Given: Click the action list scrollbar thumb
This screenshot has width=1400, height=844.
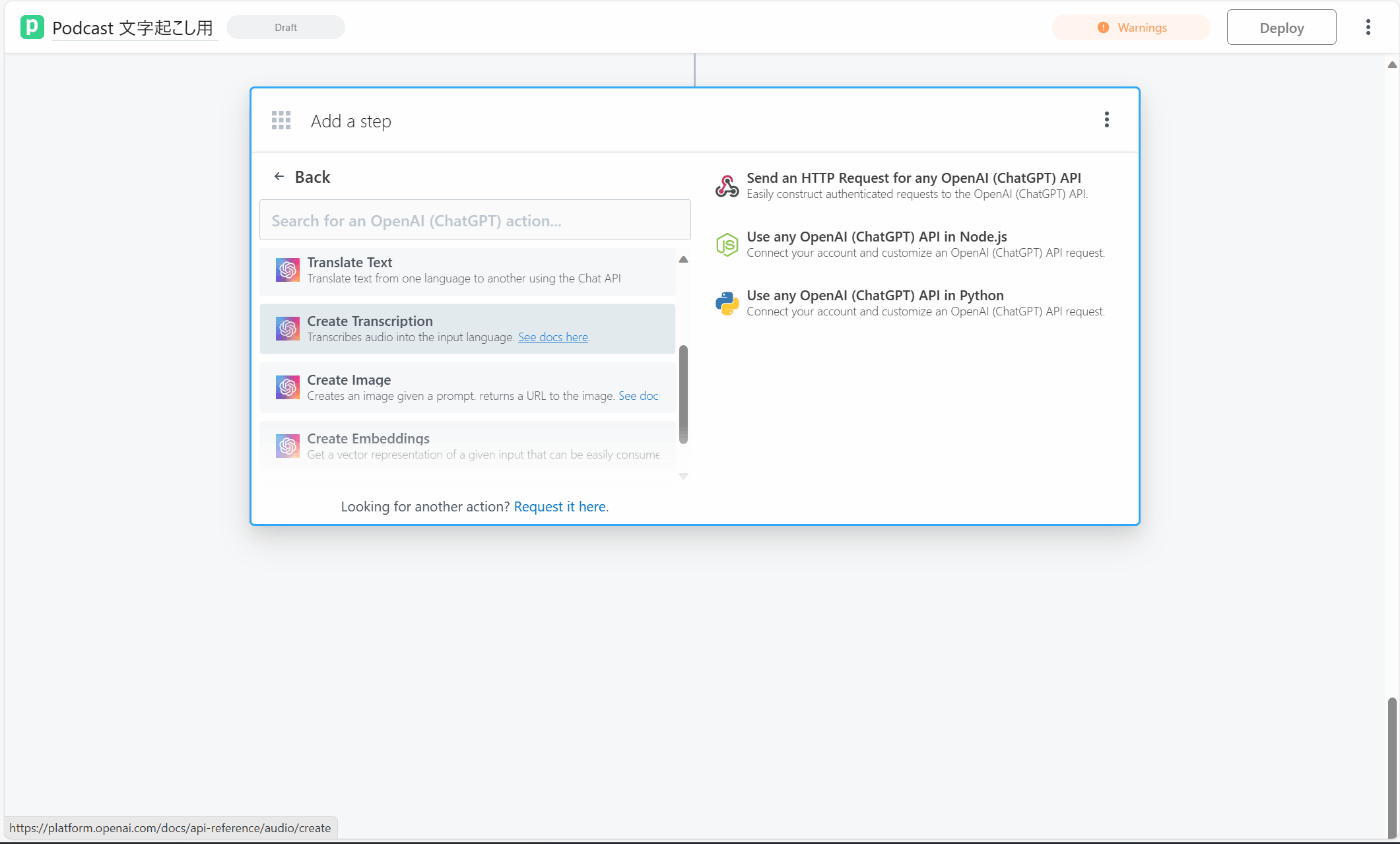Looking at the screenshot, I should [x=683, y=394].
